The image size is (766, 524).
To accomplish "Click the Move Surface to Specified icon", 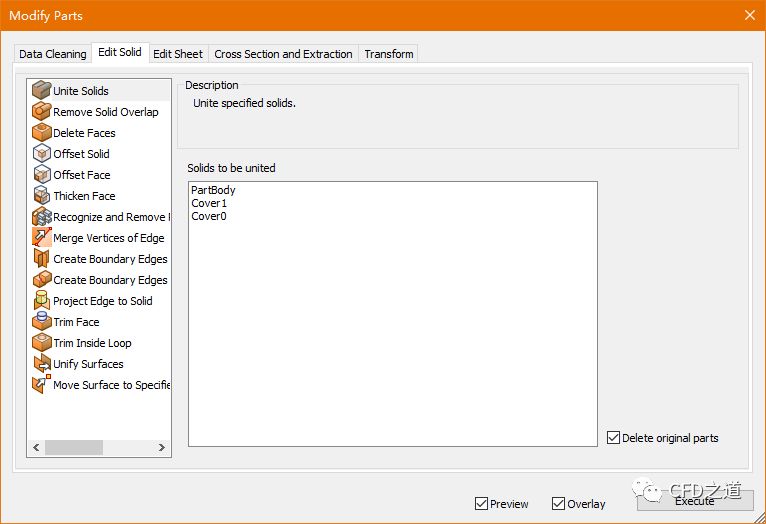I will 42,384.
